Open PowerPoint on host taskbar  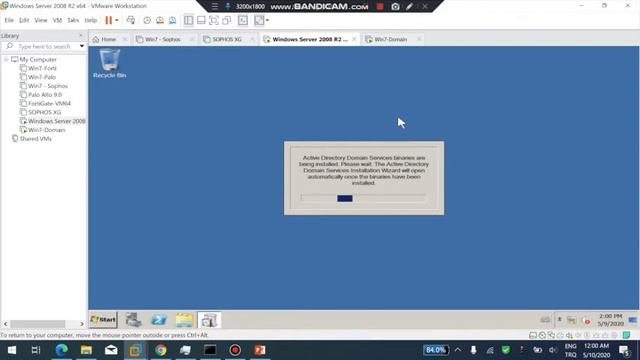click(x=260, y=350)
